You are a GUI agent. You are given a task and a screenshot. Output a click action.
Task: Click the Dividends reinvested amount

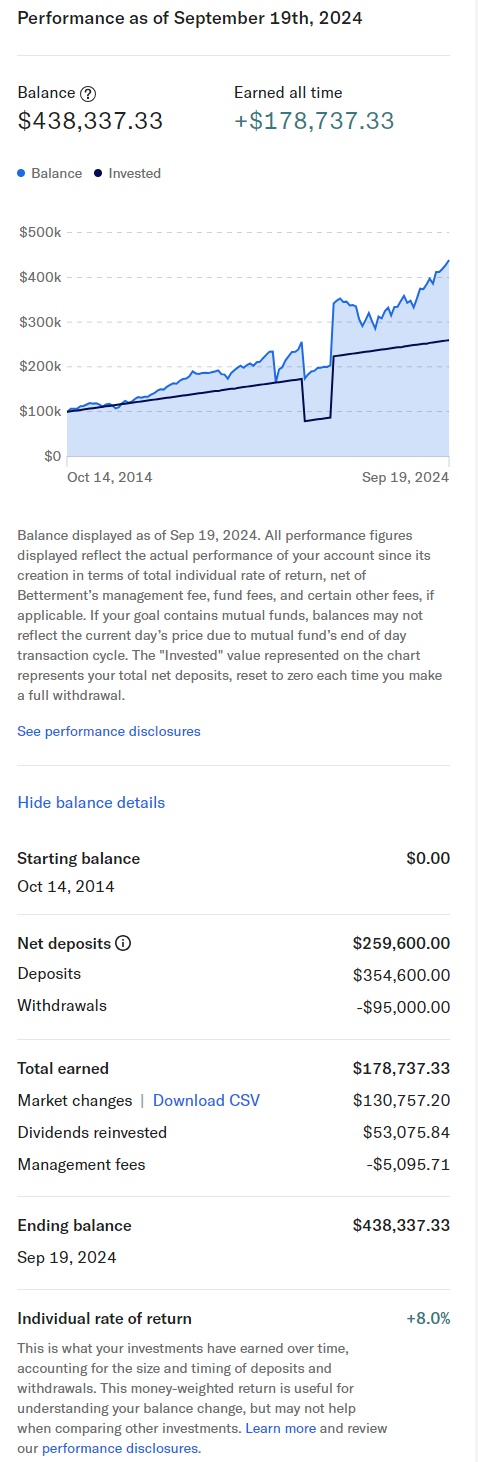[x=407, y=1132]
